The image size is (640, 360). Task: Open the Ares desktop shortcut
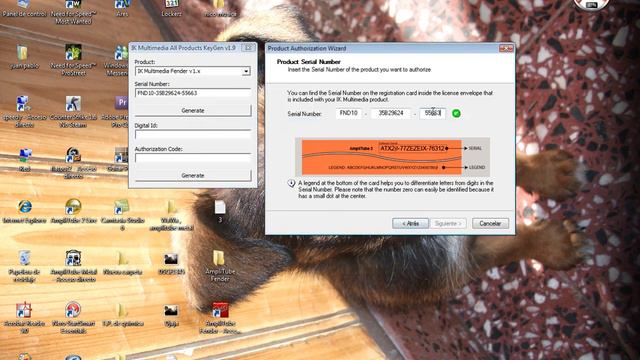point(122,4)
